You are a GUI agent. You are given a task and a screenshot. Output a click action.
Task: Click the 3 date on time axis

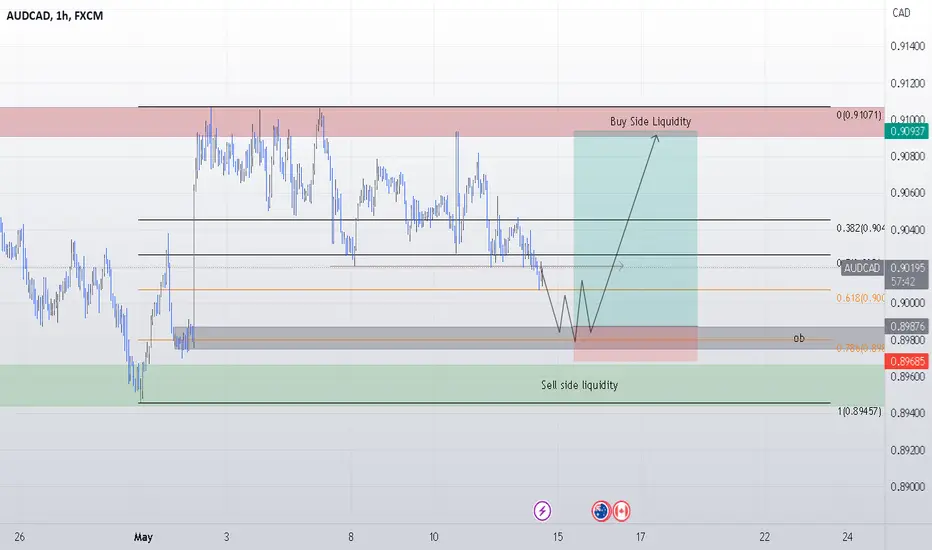(x=226, y=537)
